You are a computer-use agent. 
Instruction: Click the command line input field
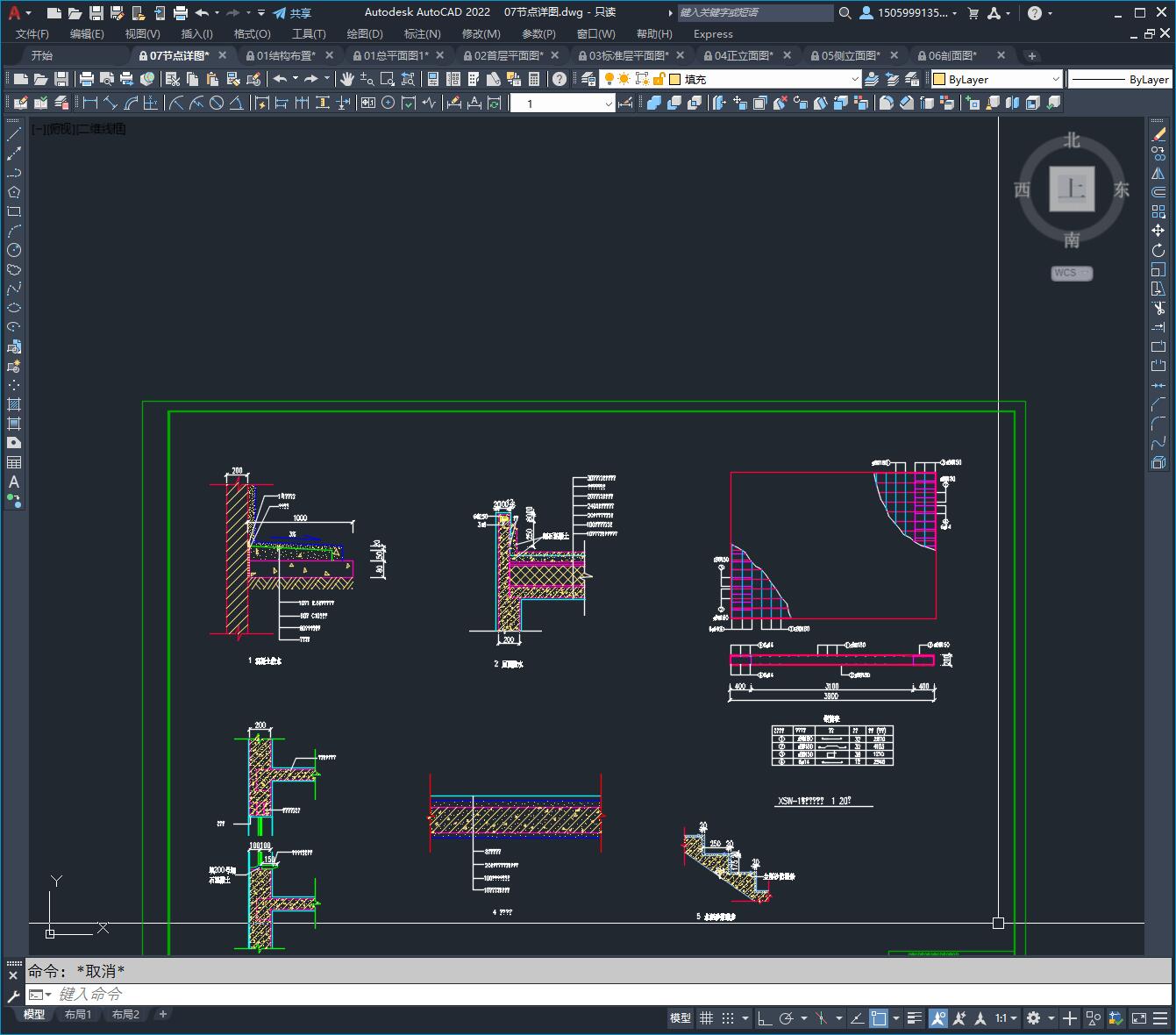(x=596, y=994)
